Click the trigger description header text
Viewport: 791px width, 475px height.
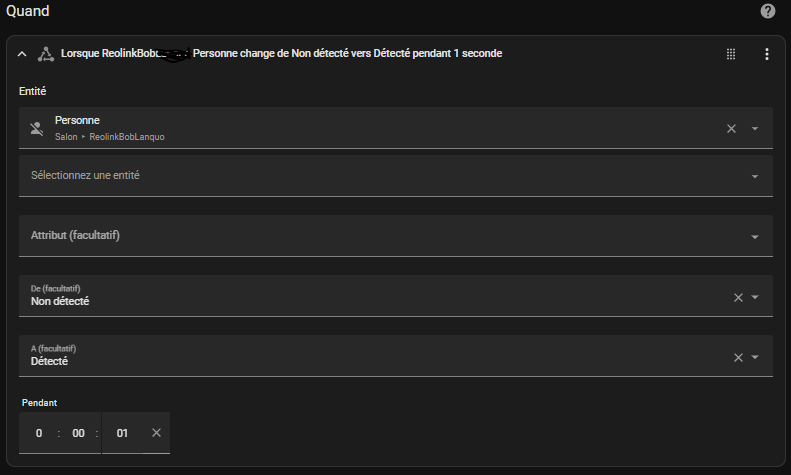tap(281, 53)
